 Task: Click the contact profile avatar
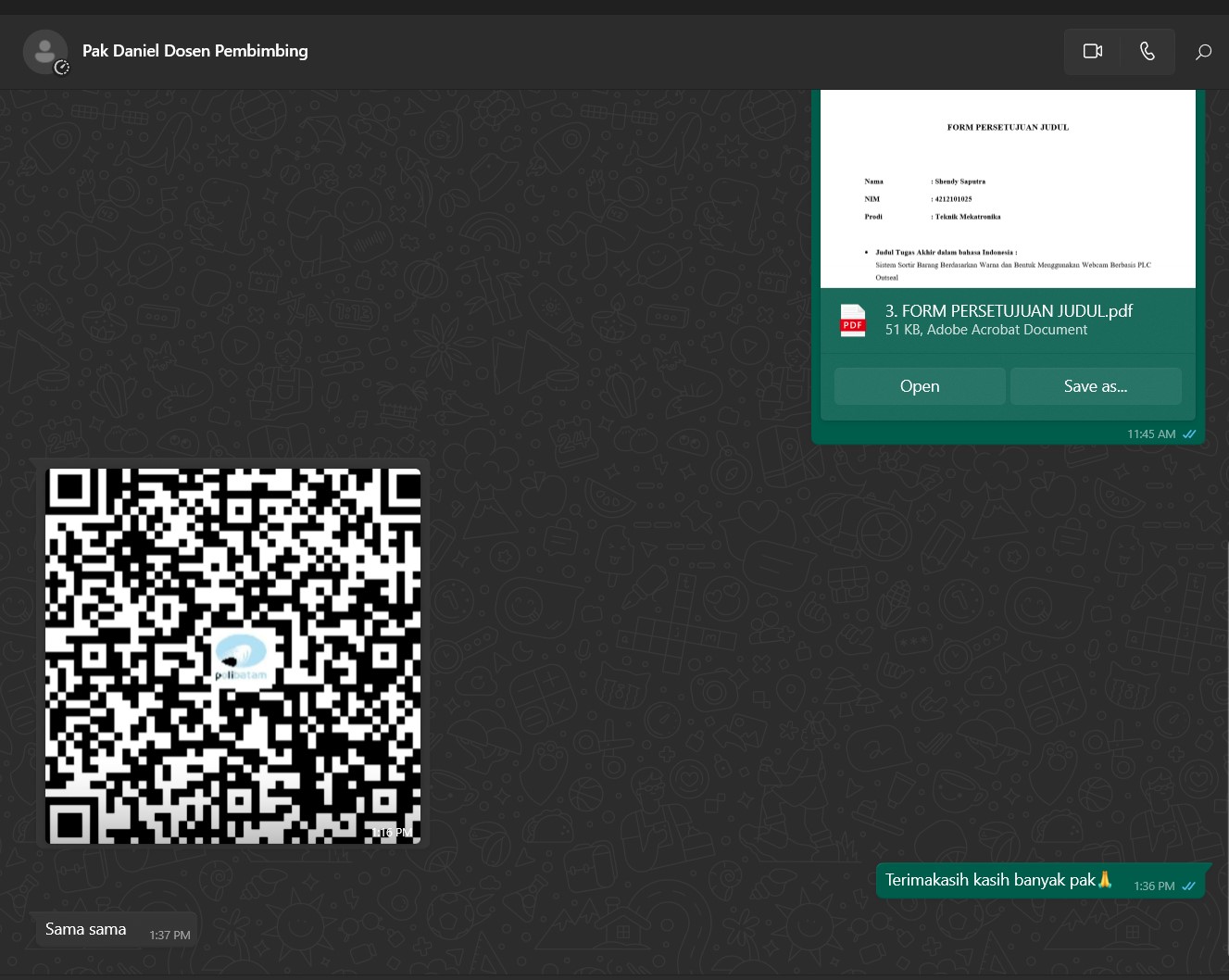click(x=44, y=51)
